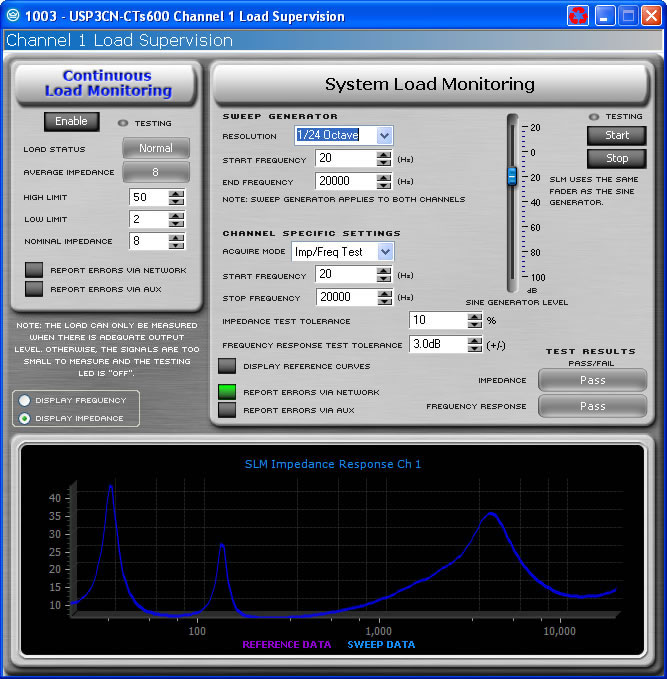The height and width of the screenshot is (679, 667).
Task: Click the average impedance value 8
Action: tap(156, 172)
